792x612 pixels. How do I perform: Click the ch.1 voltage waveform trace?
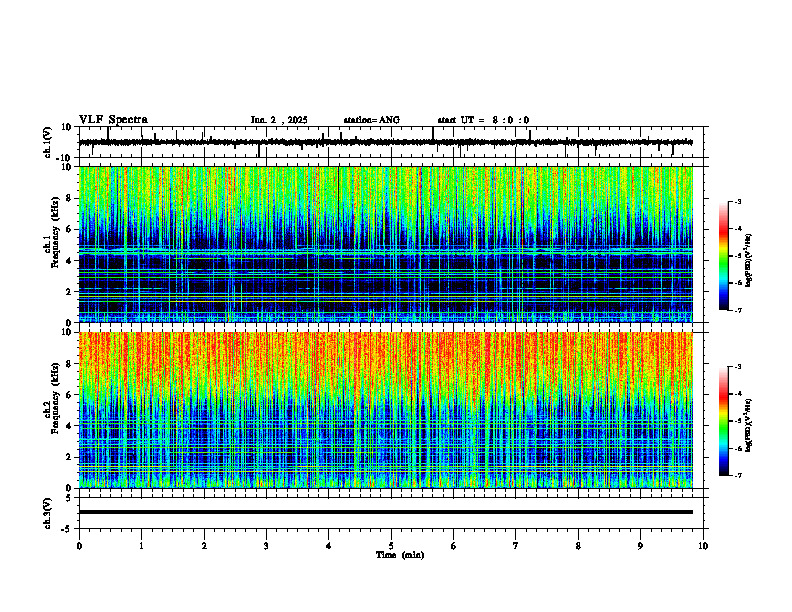coord(385,142)
